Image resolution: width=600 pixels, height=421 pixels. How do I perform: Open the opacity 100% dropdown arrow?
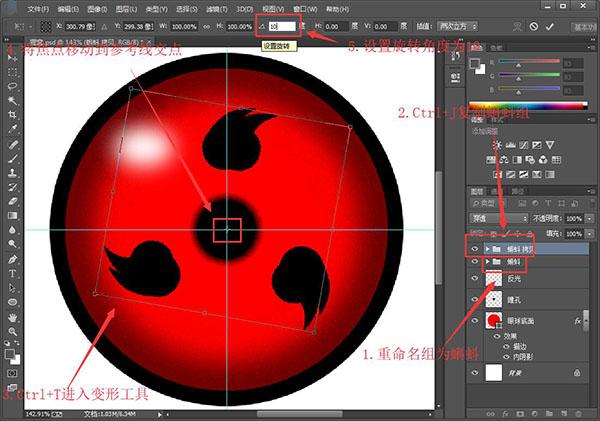[x=589, y=219]
